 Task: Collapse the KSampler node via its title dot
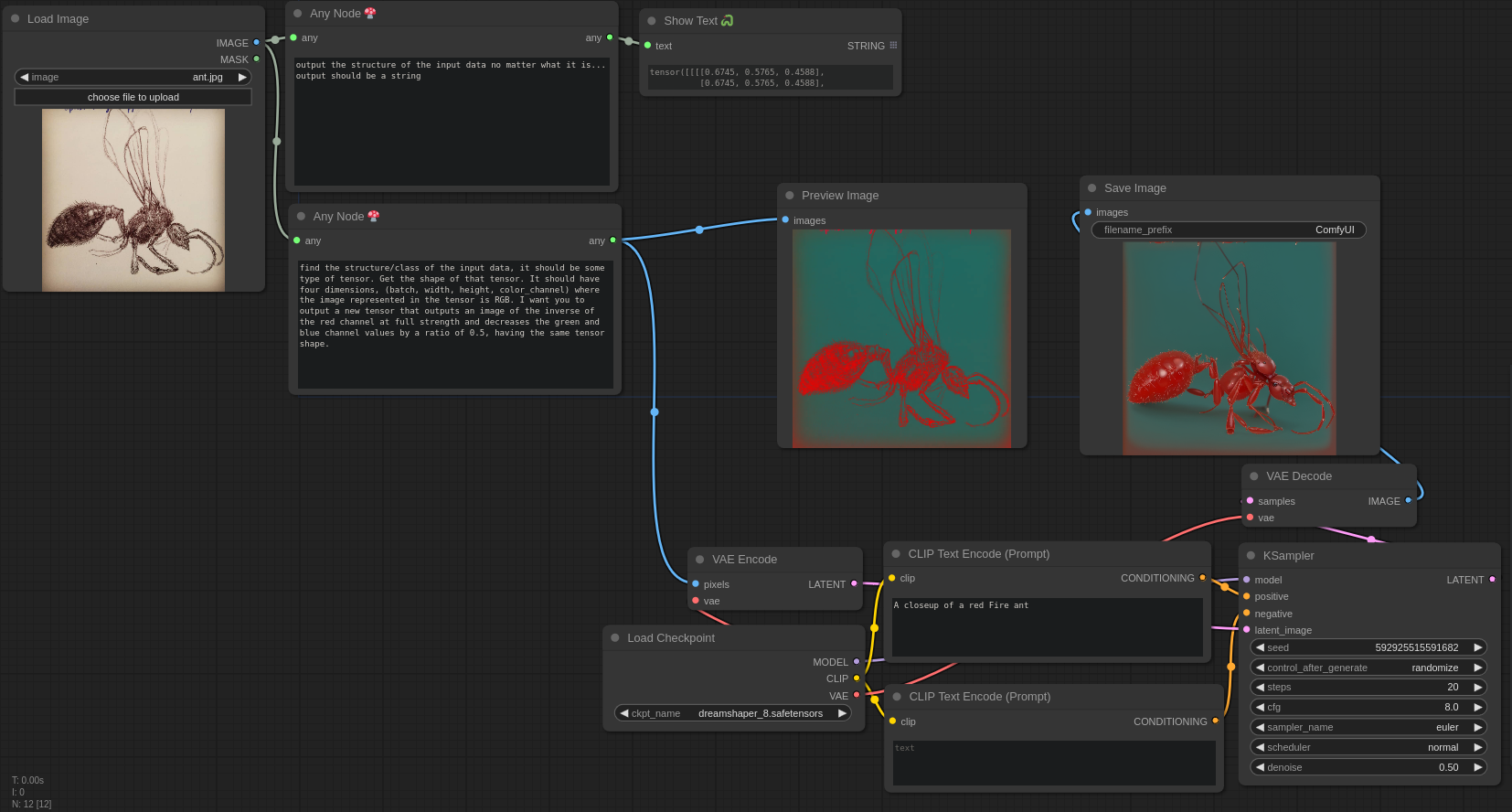coord(1251,555)
